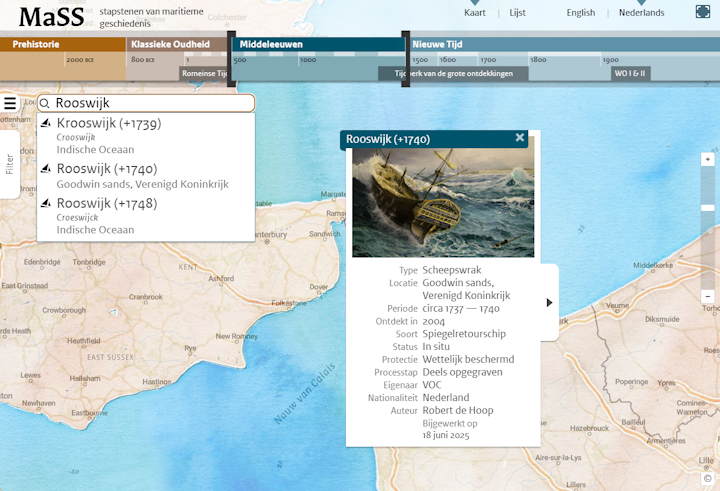
Task: Close the Rooswijk (+1740) popup
Action: [520, 137]
